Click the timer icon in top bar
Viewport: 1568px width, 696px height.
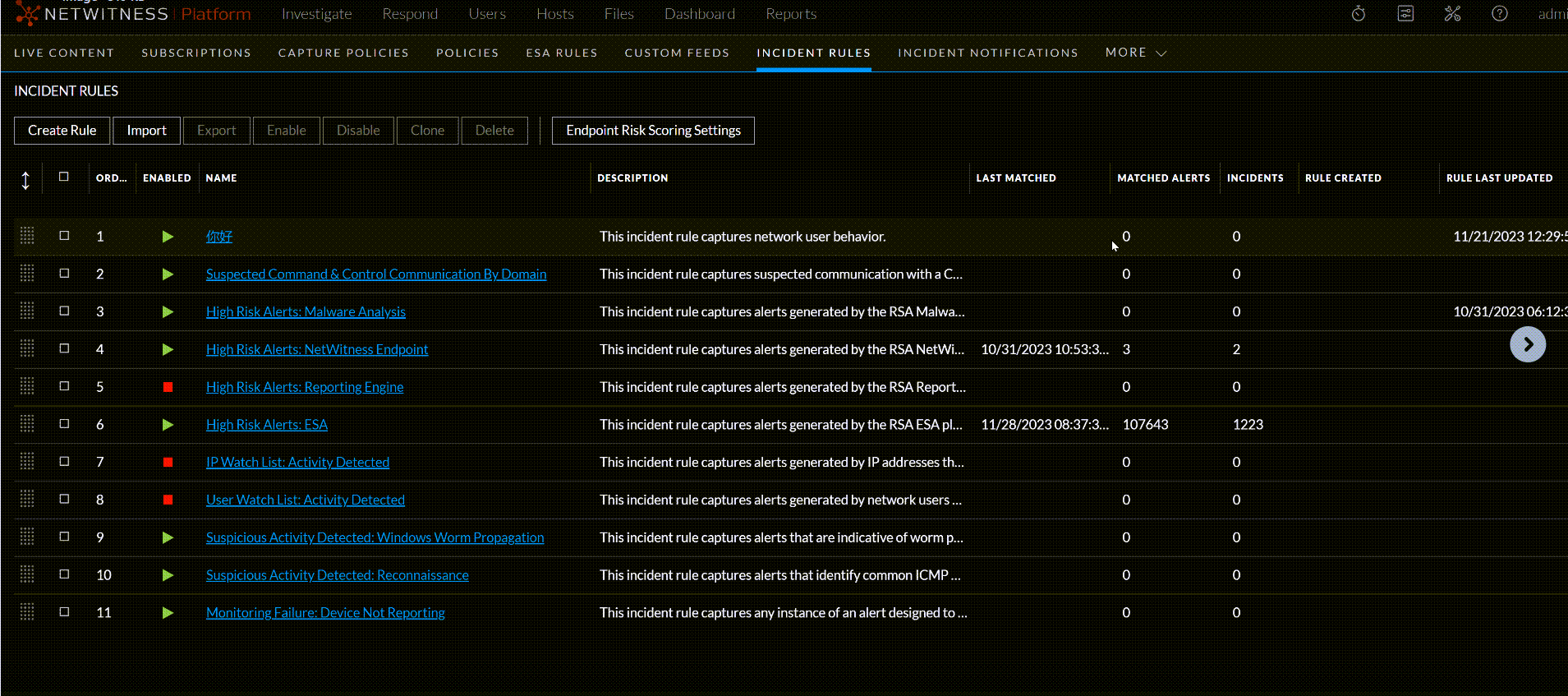pos(1359,14)
